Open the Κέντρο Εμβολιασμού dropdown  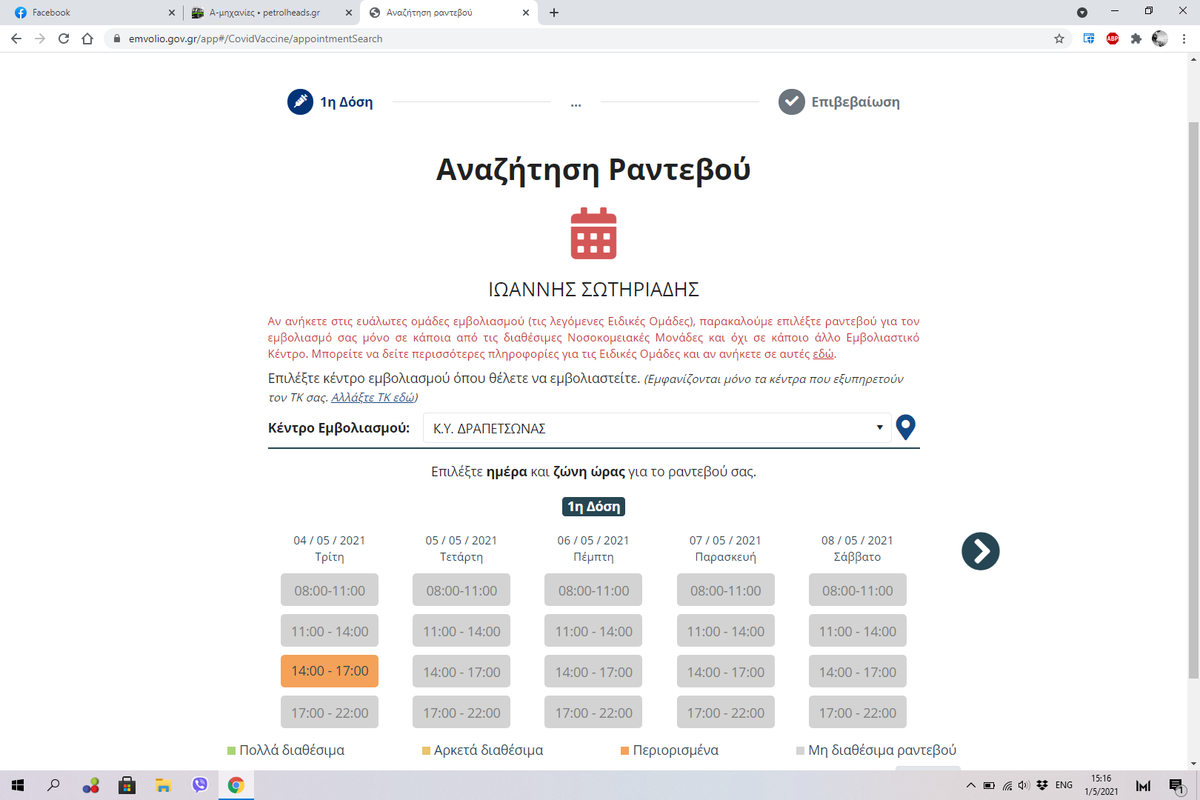656,428
